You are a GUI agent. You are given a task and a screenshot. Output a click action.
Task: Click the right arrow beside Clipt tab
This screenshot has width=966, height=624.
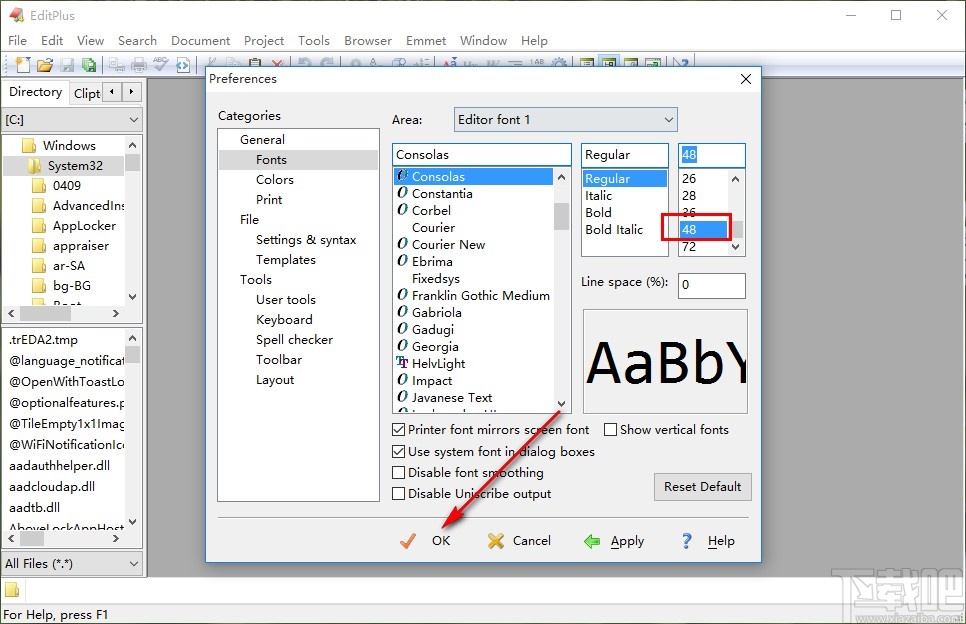[131, 92]
